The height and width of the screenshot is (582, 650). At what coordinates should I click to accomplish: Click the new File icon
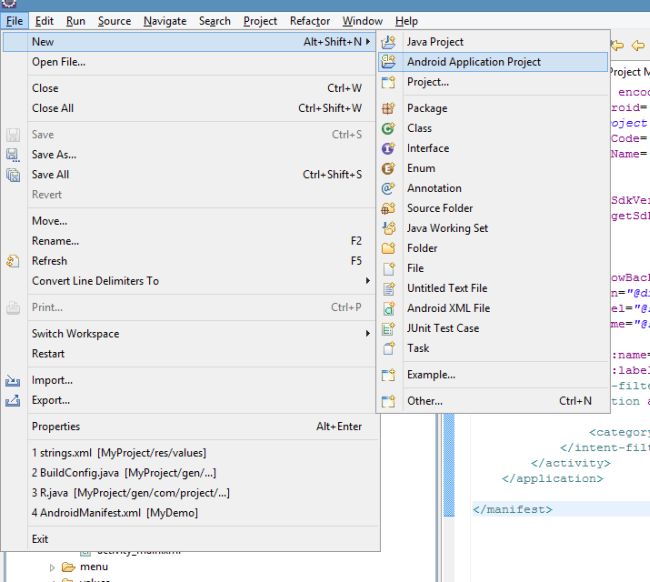click(x=388, y=268)
